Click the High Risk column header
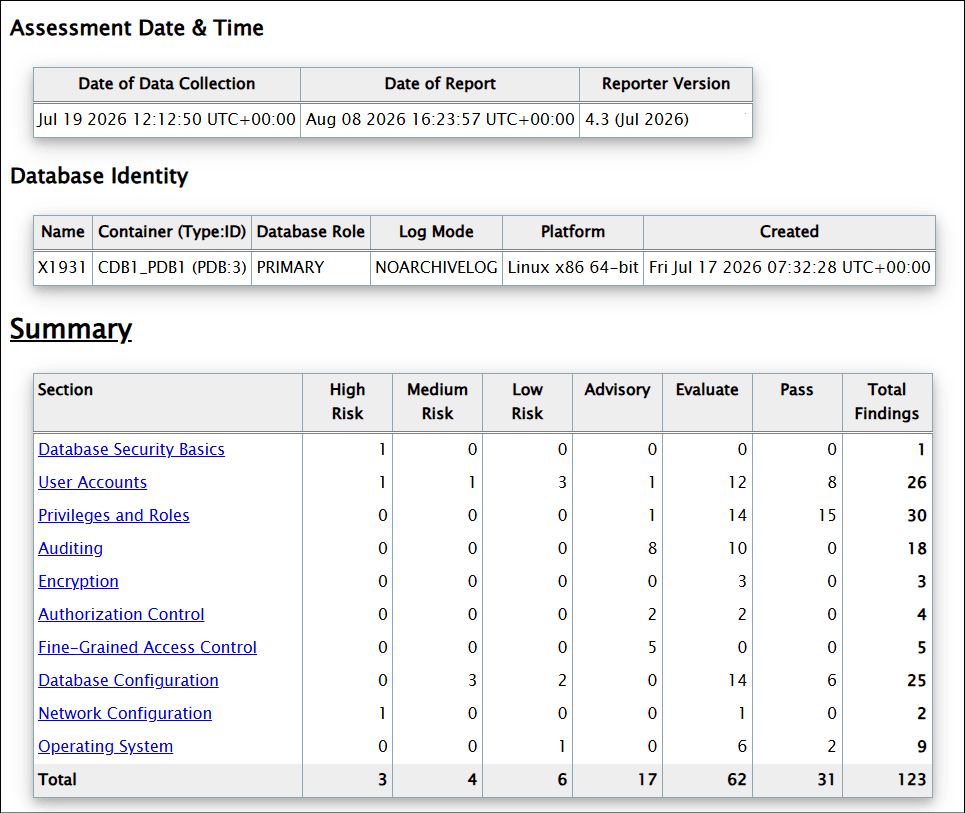The image size is (965, 813). coord(348,402)
